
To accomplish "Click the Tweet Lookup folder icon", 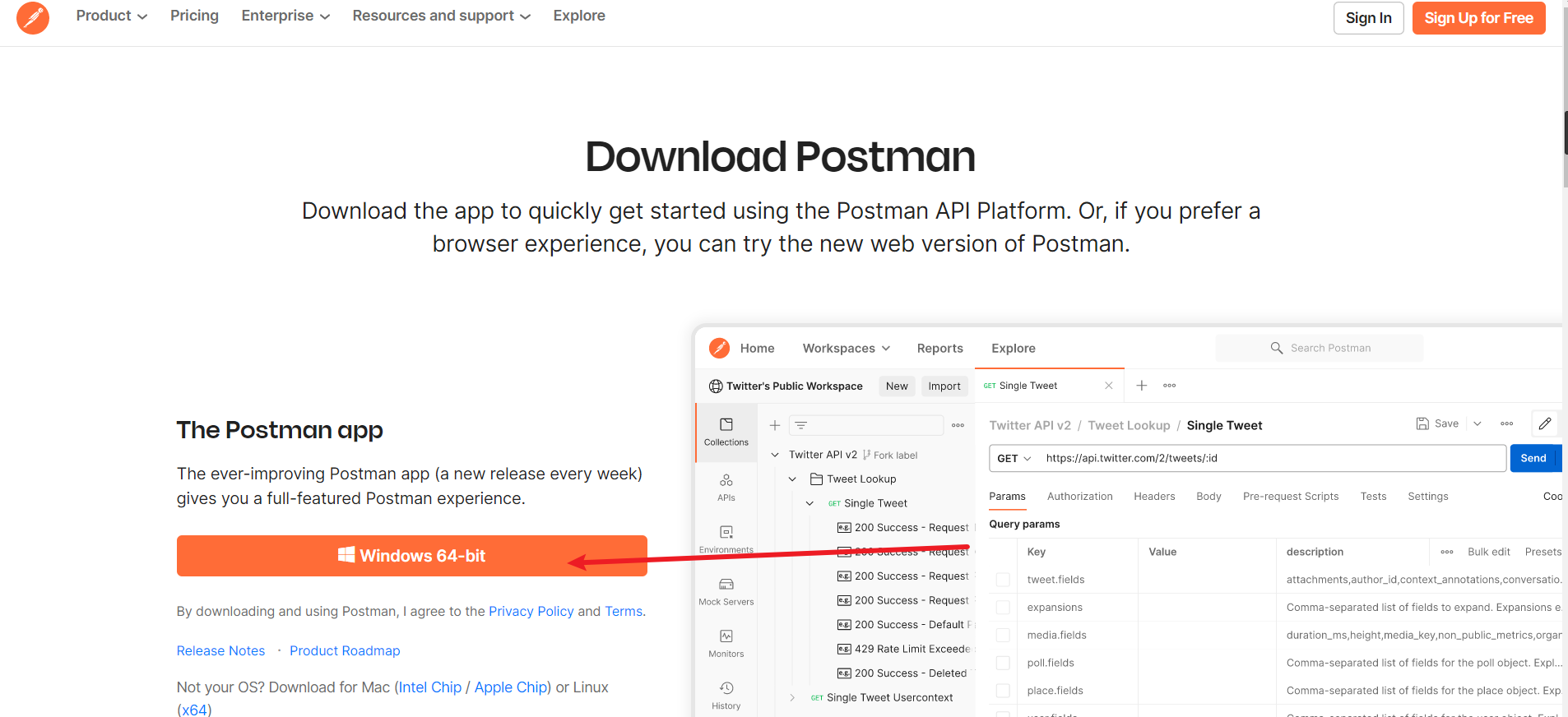I will point(817,479).
